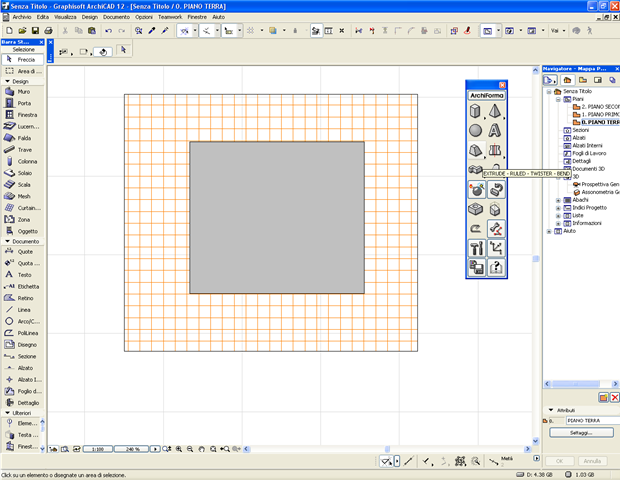Image resolution: width=620 pixels, height=480 pixels.
Task: Open the Visualizza menu
Action: point(65,17)
